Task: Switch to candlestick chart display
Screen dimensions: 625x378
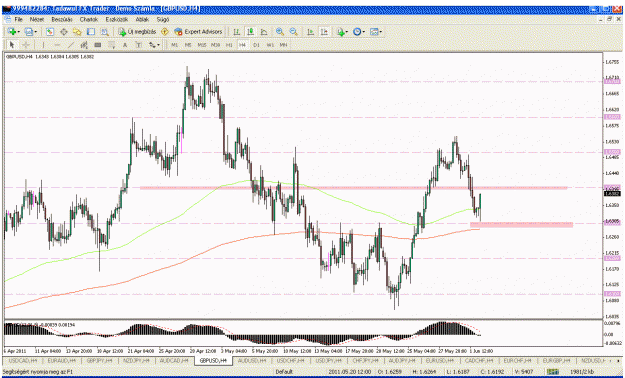Action: pos(250,32)
